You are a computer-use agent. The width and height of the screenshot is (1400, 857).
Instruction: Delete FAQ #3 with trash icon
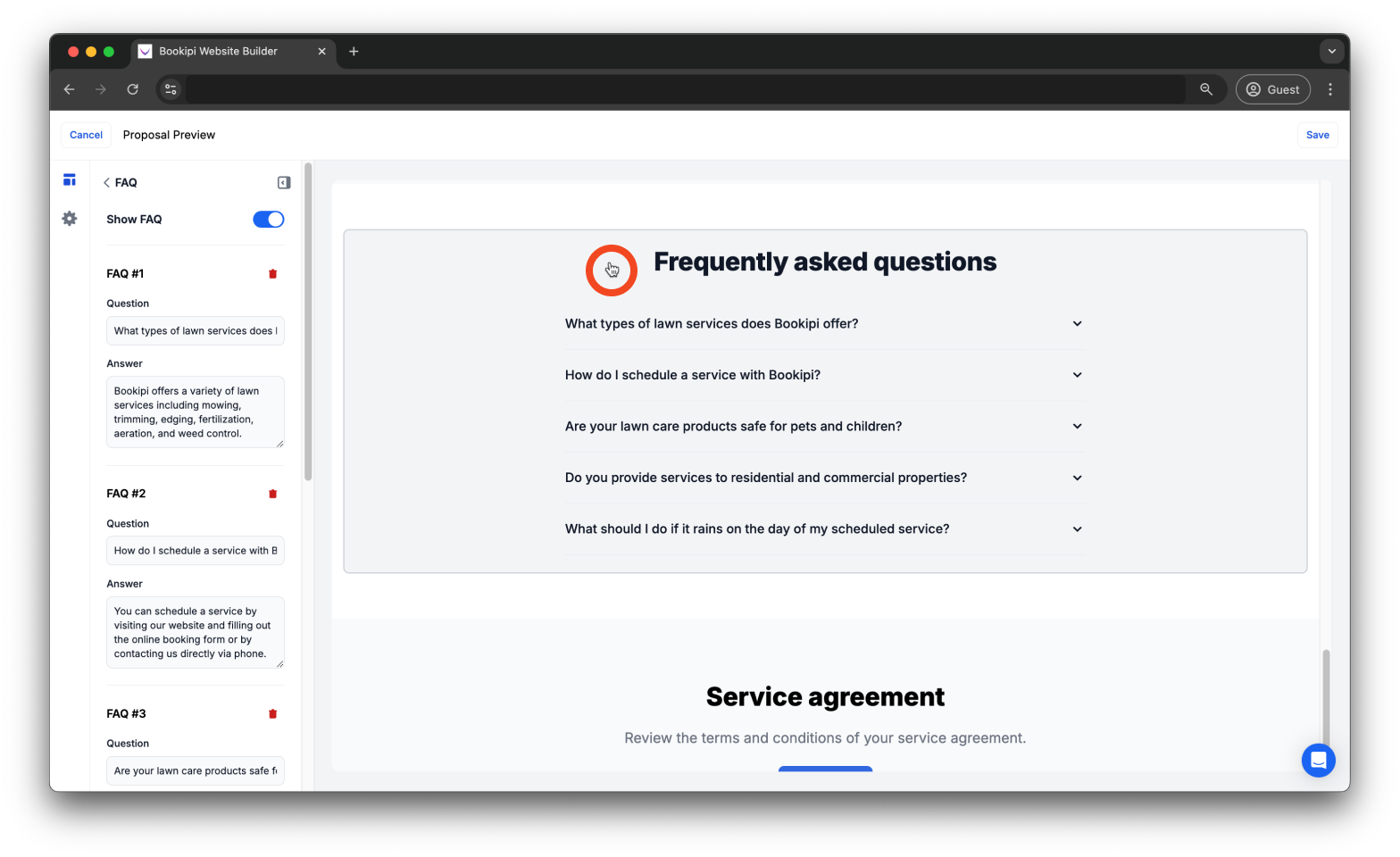pos(273,714)
